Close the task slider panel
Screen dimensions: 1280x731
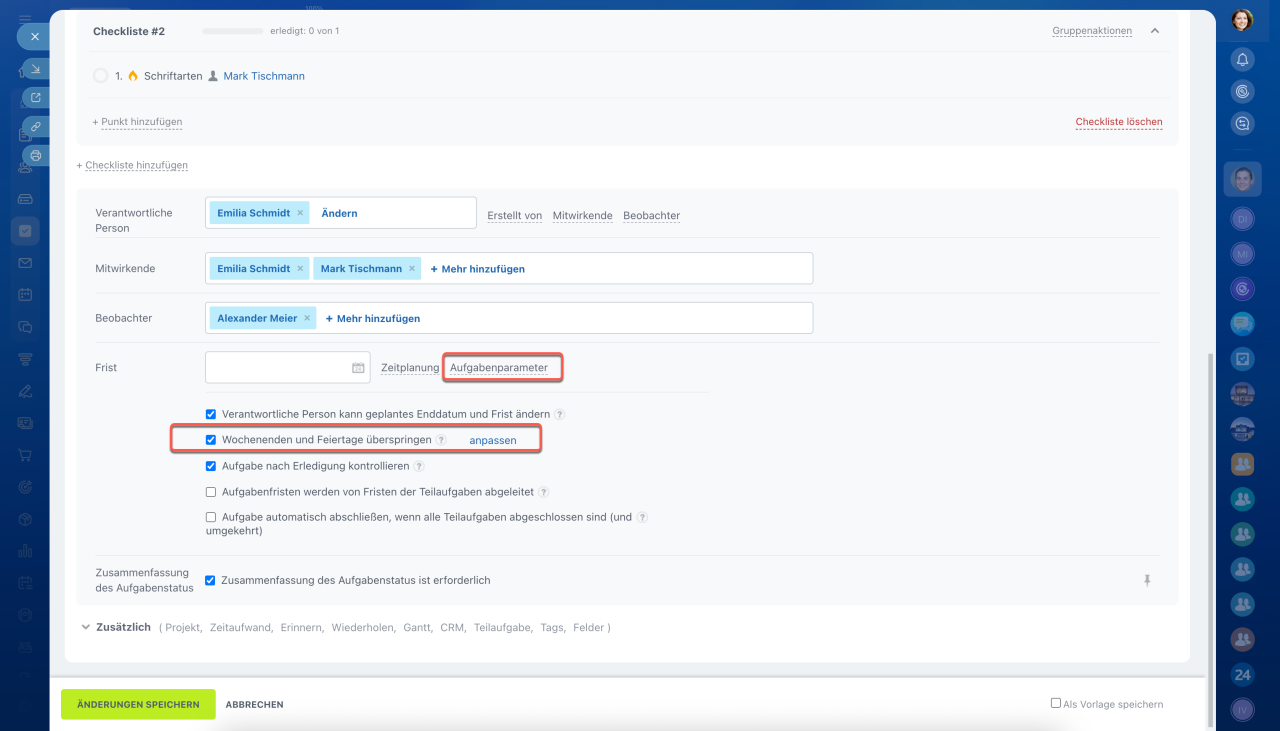point(34,36)
